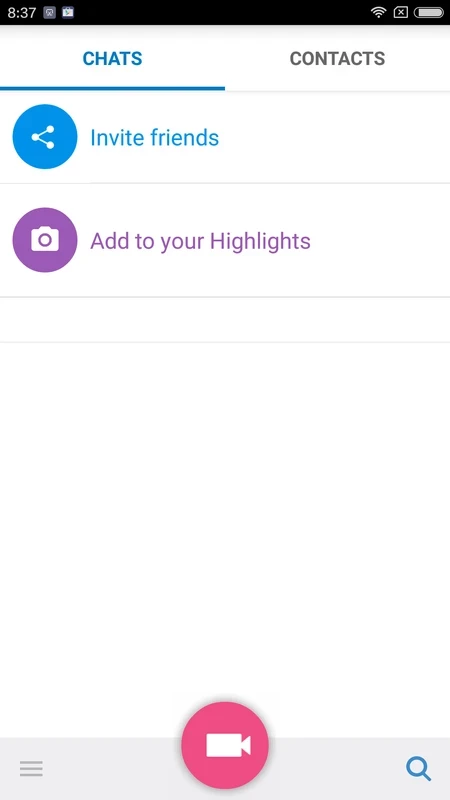Tap the first gray notification icon in status bar
The height and width of the screenshot is (800, 450).
(x=49, y=12)
